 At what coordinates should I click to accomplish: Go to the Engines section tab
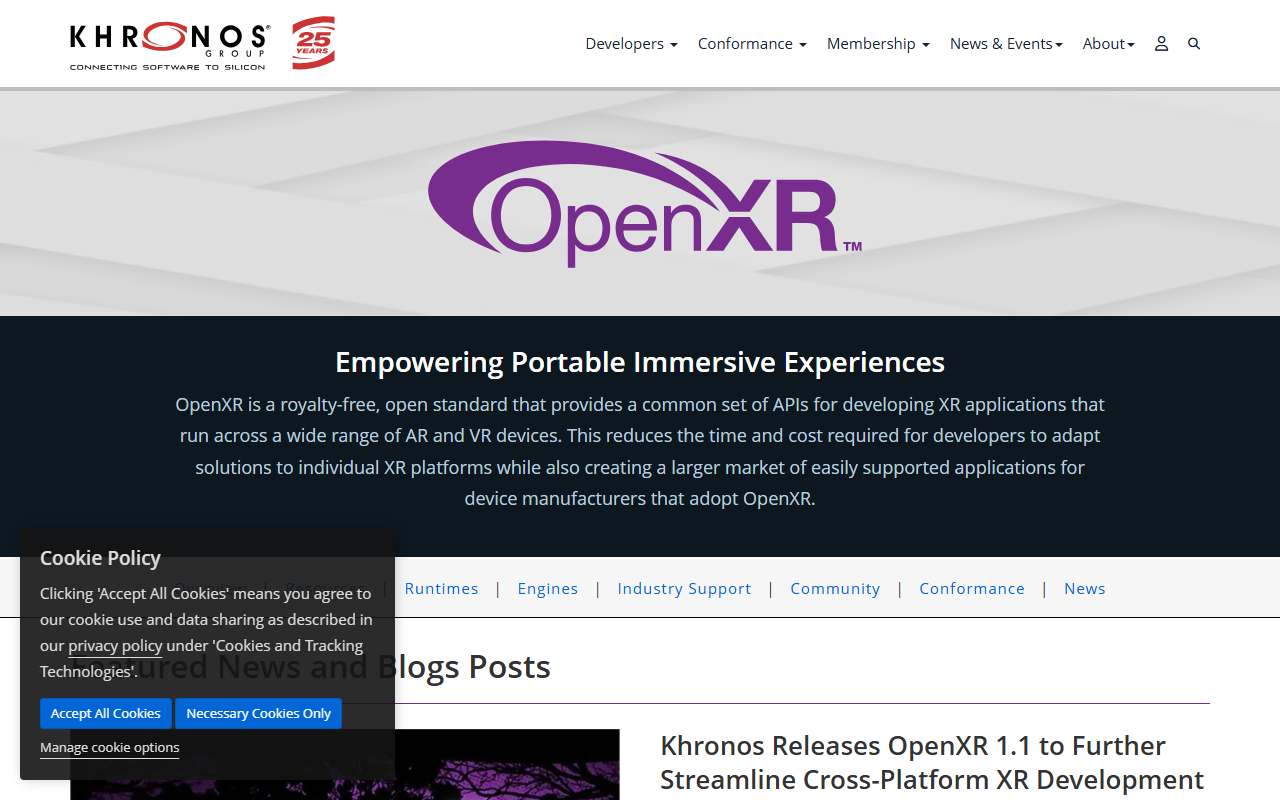pyautogui.click(x=548, y=589)
